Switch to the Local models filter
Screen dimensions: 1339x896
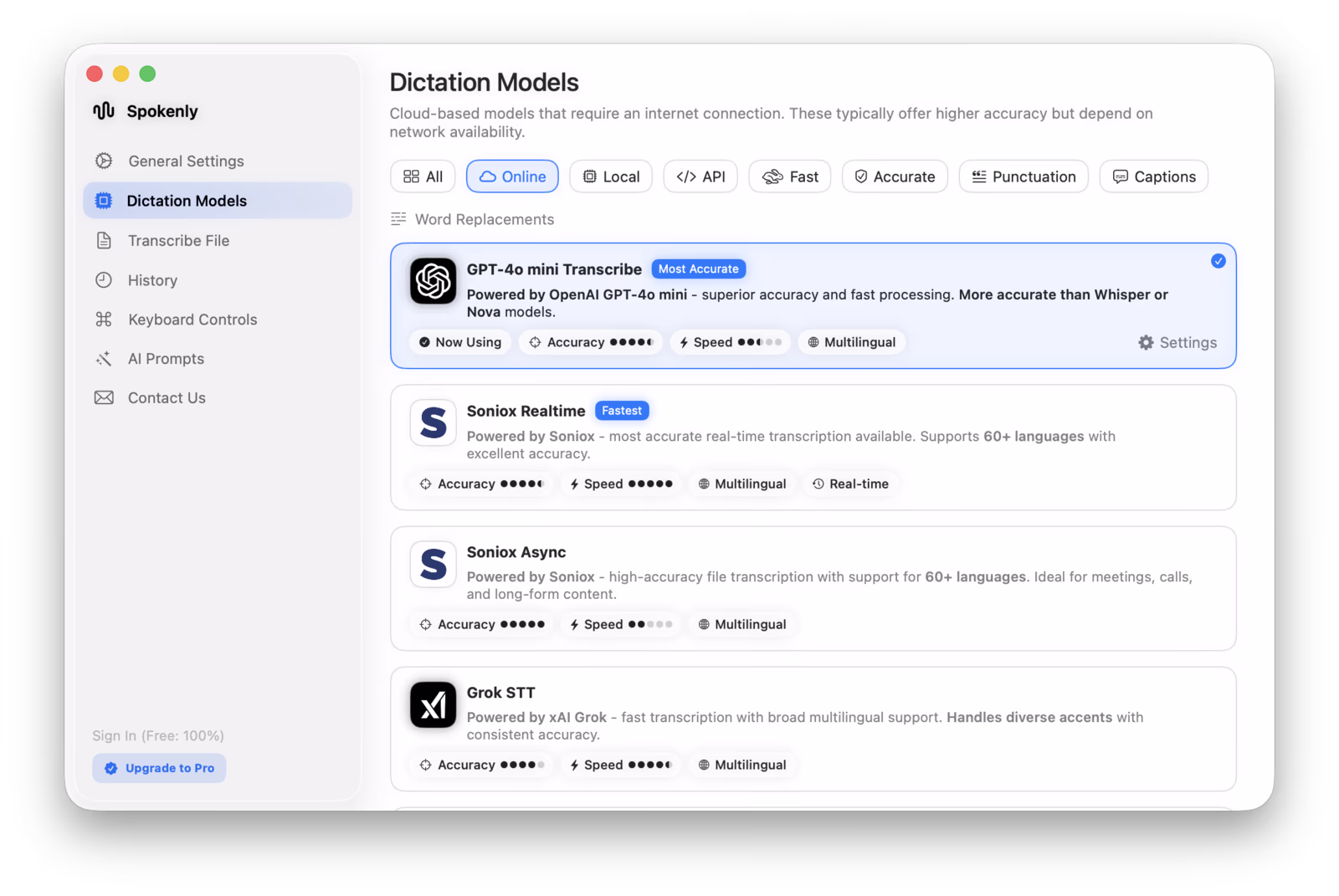coord(611,177)
